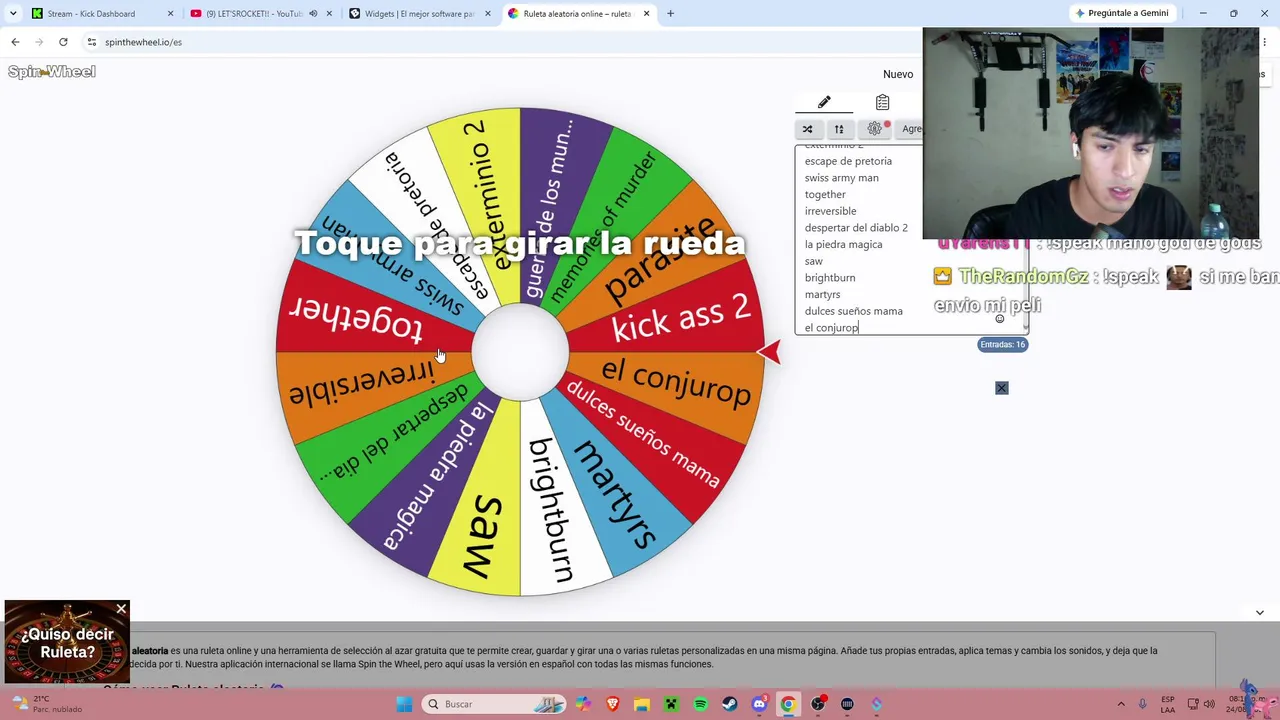
Task: Click the 'el conjurop' line in the entries box
Action: pos(832,328)
